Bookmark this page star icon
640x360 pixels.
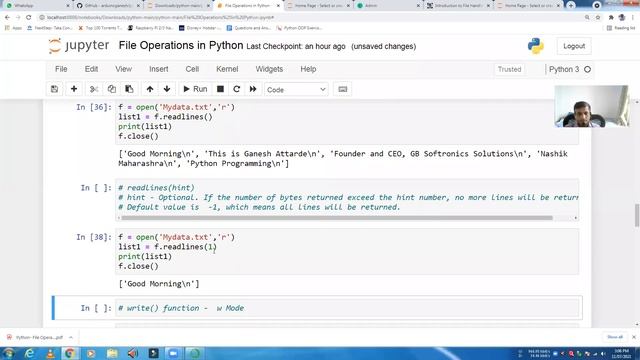coord(598,18)
